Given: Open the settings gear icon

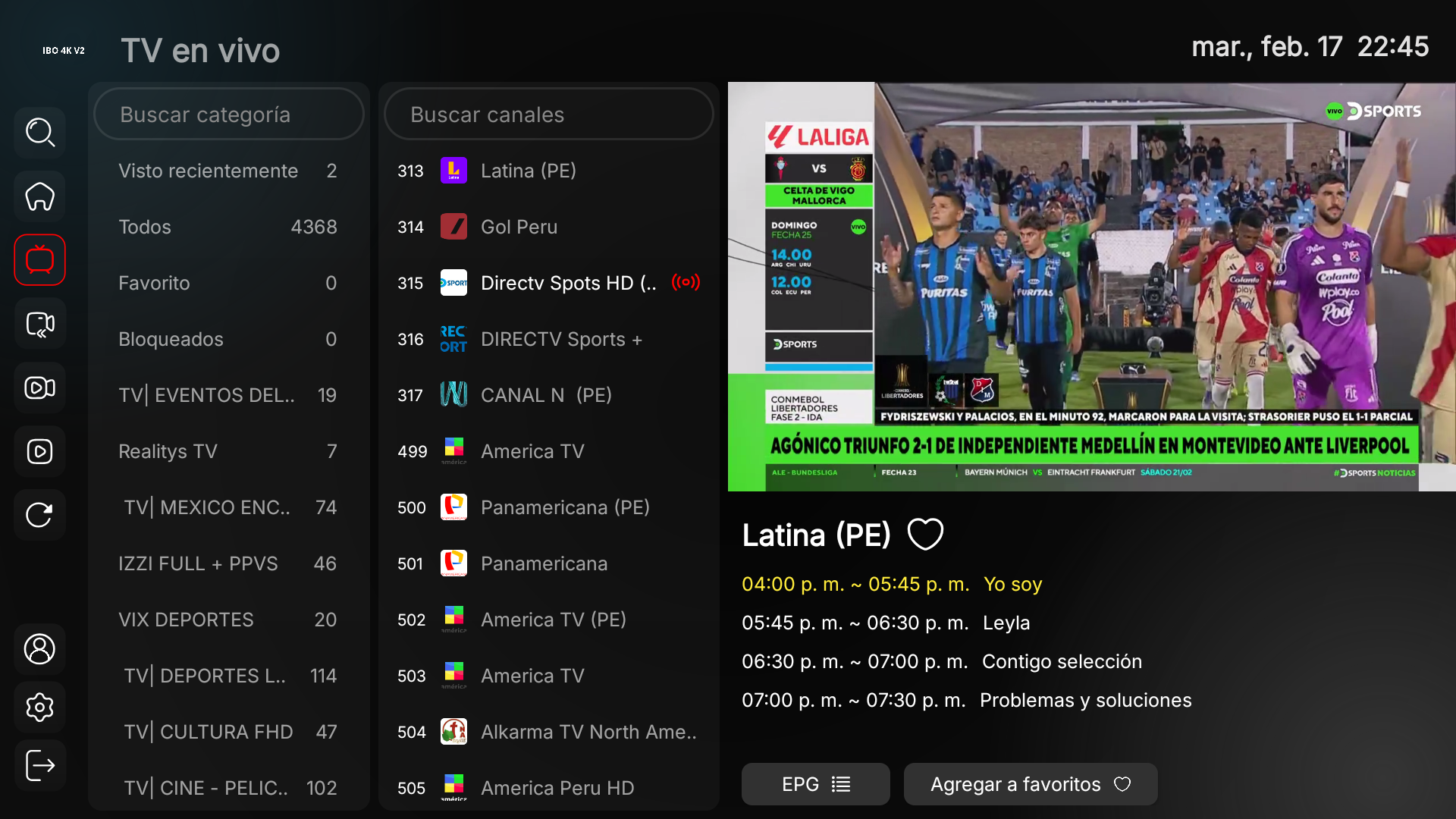Looking at the screenshot, I should (x=39, y=707).
